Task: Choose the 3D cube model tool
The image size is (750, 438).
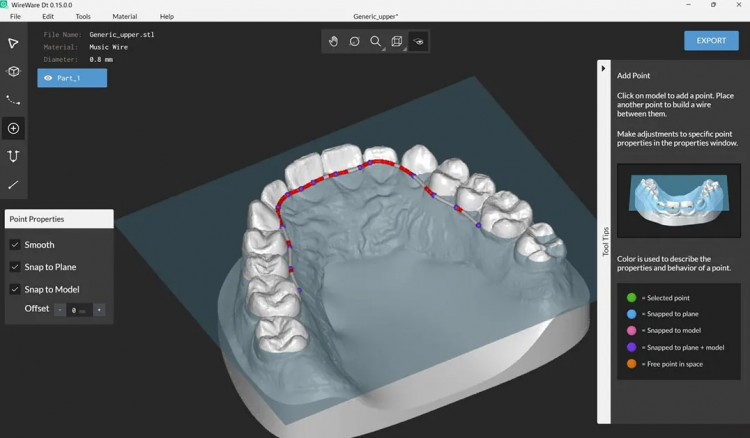Action: pos(13,72)
